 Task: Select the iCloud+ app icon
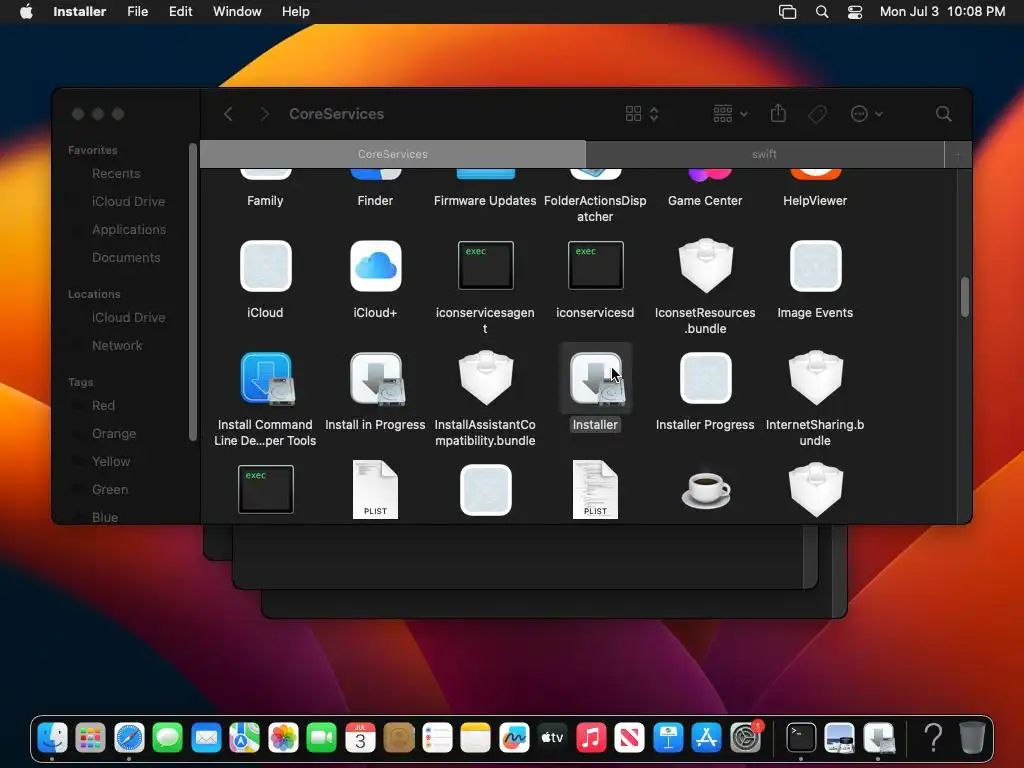point(376,266)
